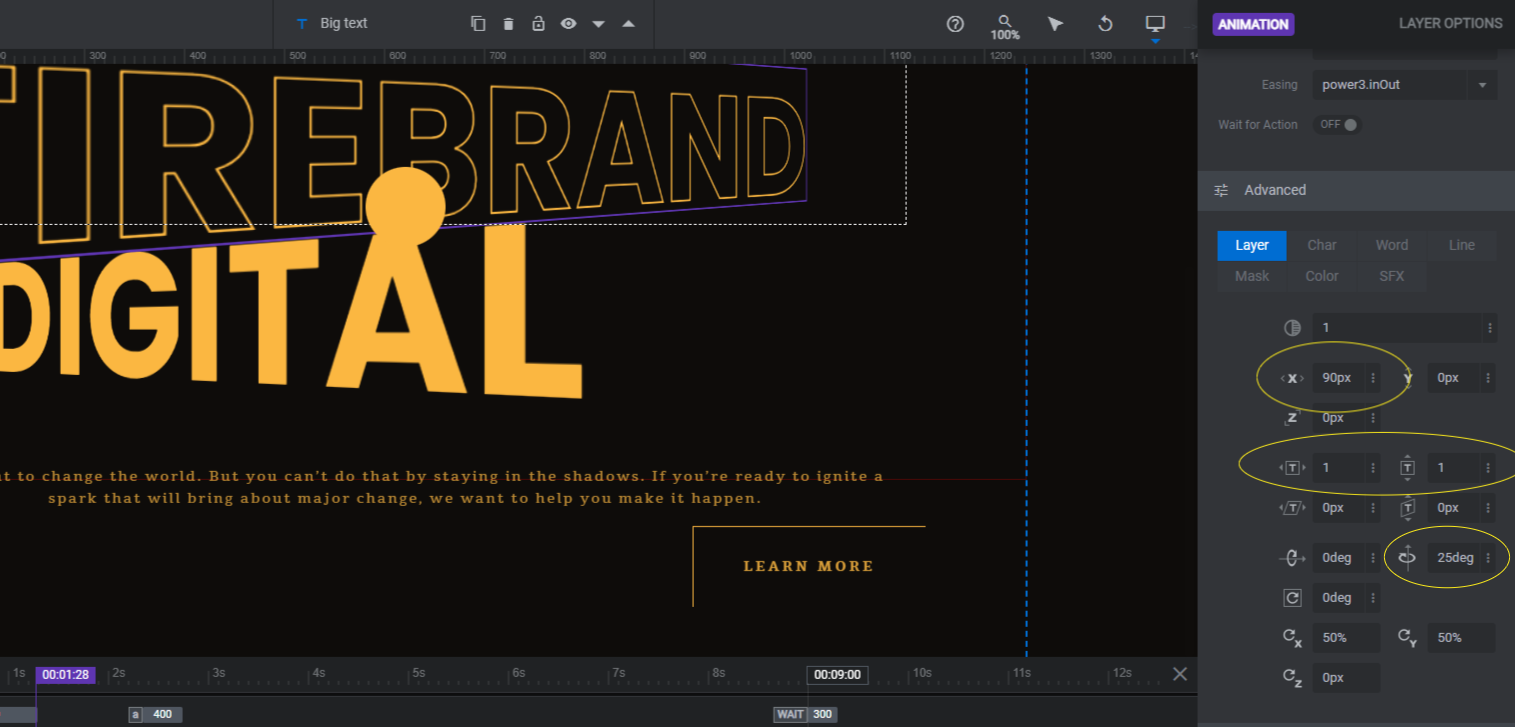Select the Layer animation tab
Viewport: 1515px width, 727px height.
[x=1252, y=245]
